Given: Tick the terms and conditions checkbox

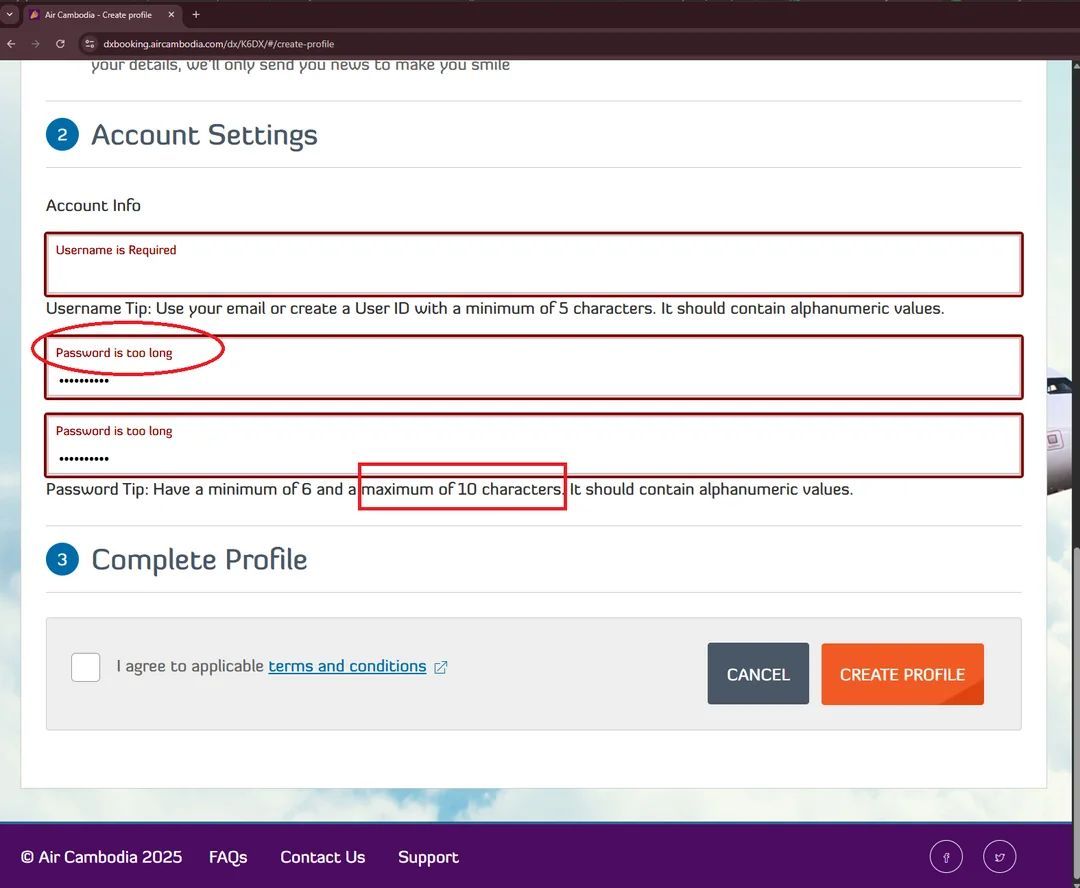Looking at the screenshot, I should point(85,667).
